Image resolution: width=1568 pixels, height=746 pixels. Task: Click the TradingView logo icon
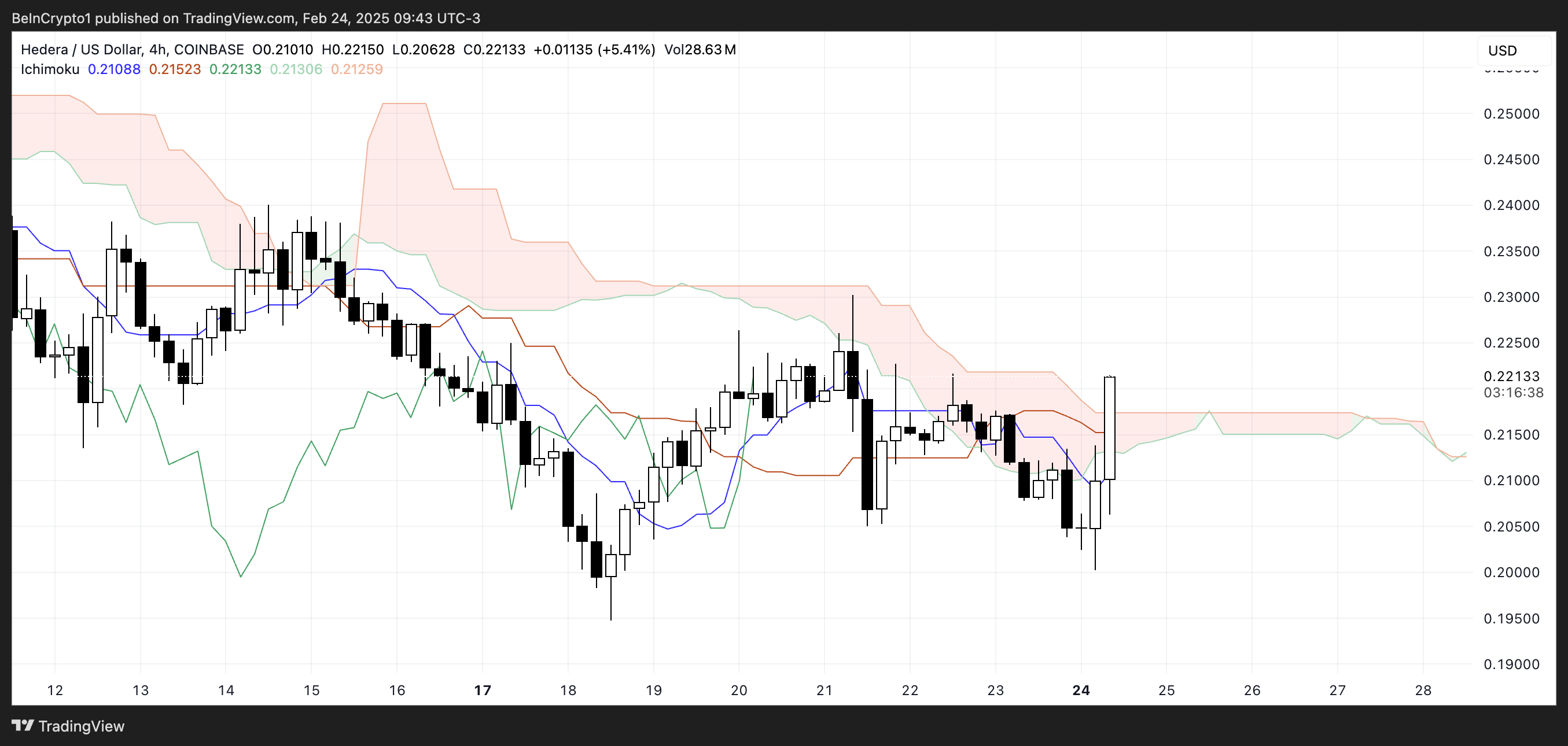pyautogui.click(x=23, y=725)
